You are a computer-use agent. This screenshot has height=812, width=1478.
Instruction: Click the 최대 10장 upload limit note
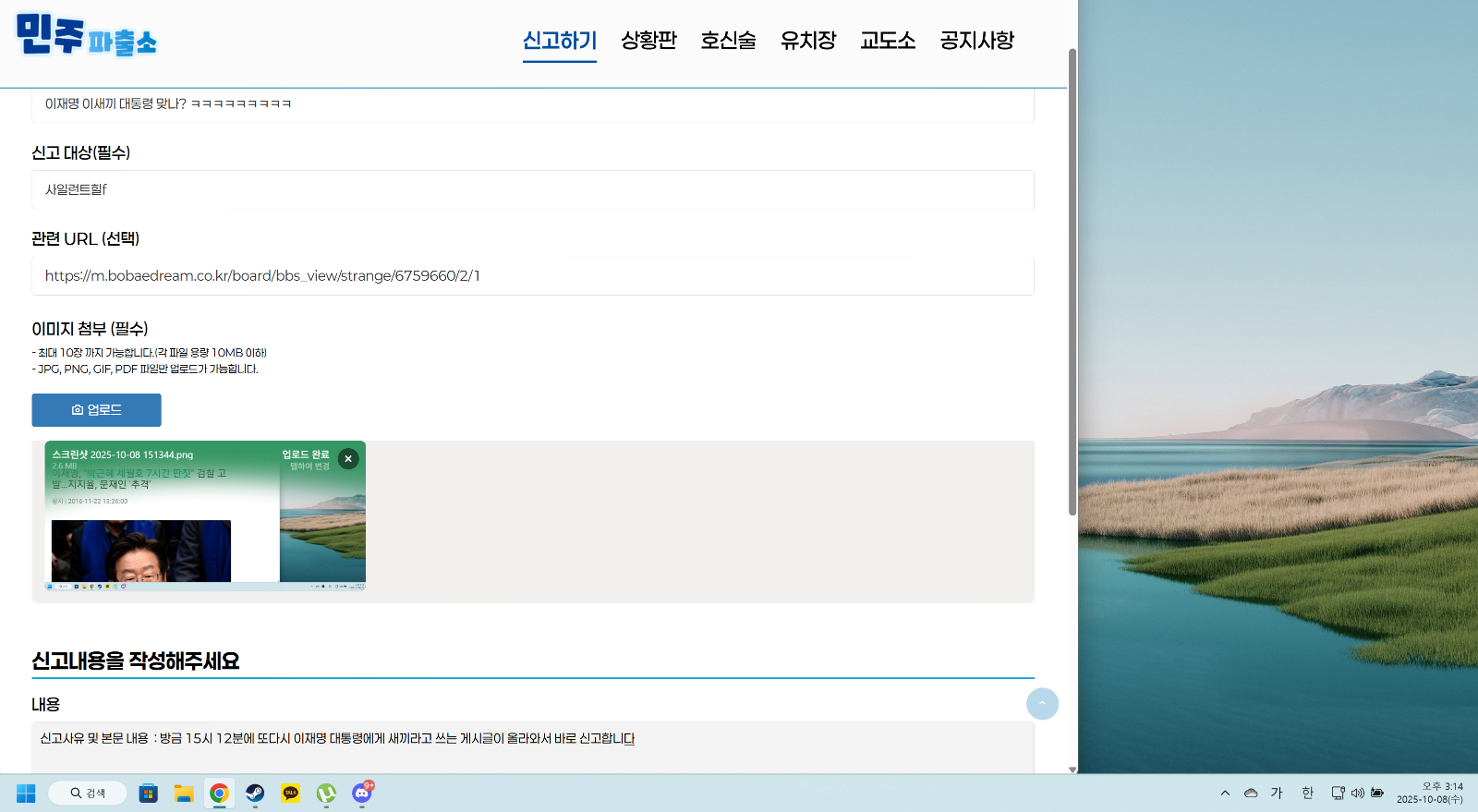149,353
